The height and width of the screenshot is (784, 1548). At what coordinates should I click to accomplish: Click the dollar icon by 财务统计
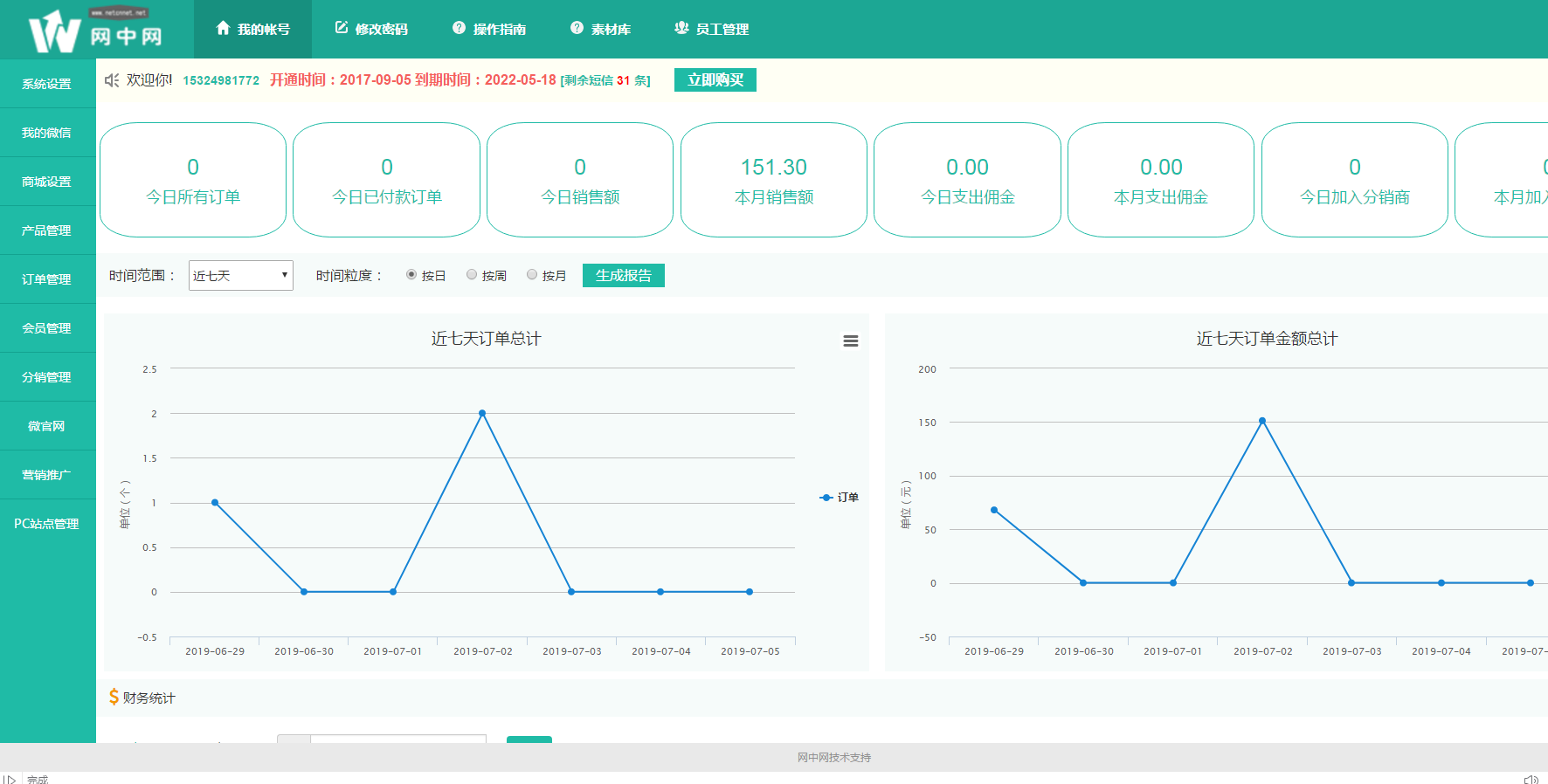pos(114,697)
